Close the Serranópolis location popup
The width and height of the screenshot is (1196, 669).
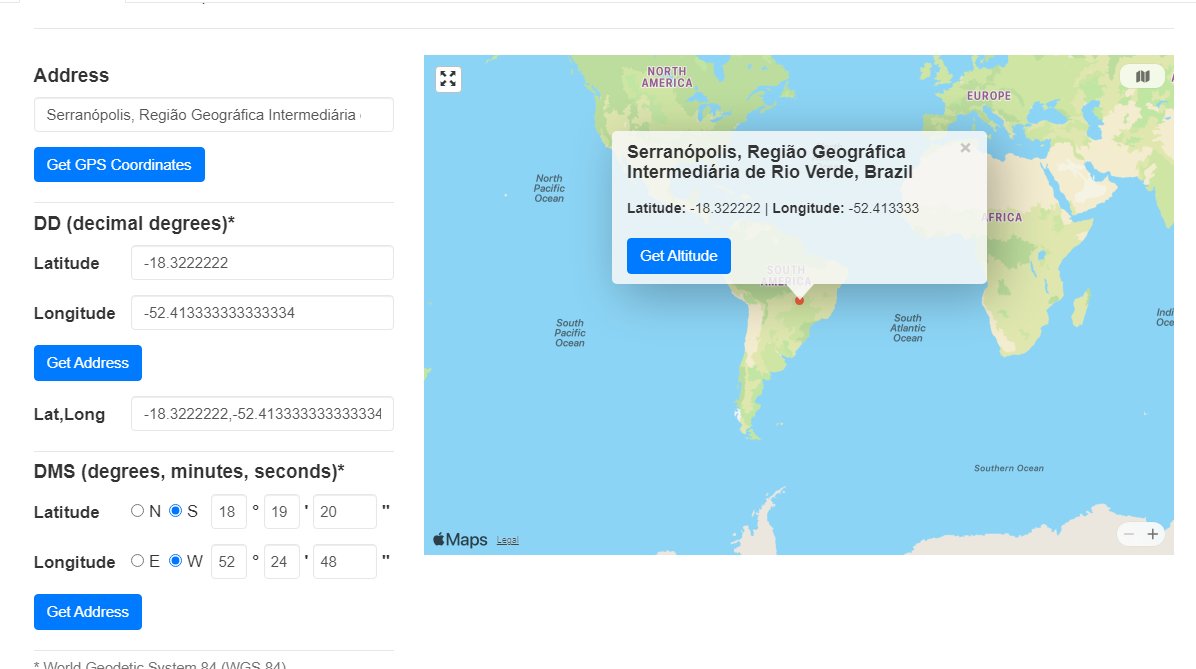[x=965, y=148]
